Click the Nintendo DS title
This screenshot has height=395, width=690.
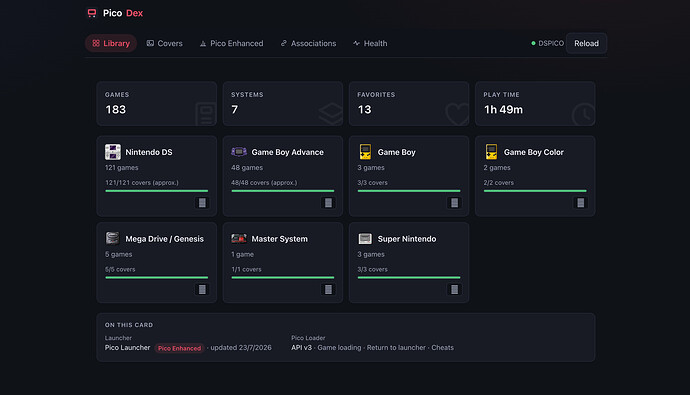click(x=149, y=152)
